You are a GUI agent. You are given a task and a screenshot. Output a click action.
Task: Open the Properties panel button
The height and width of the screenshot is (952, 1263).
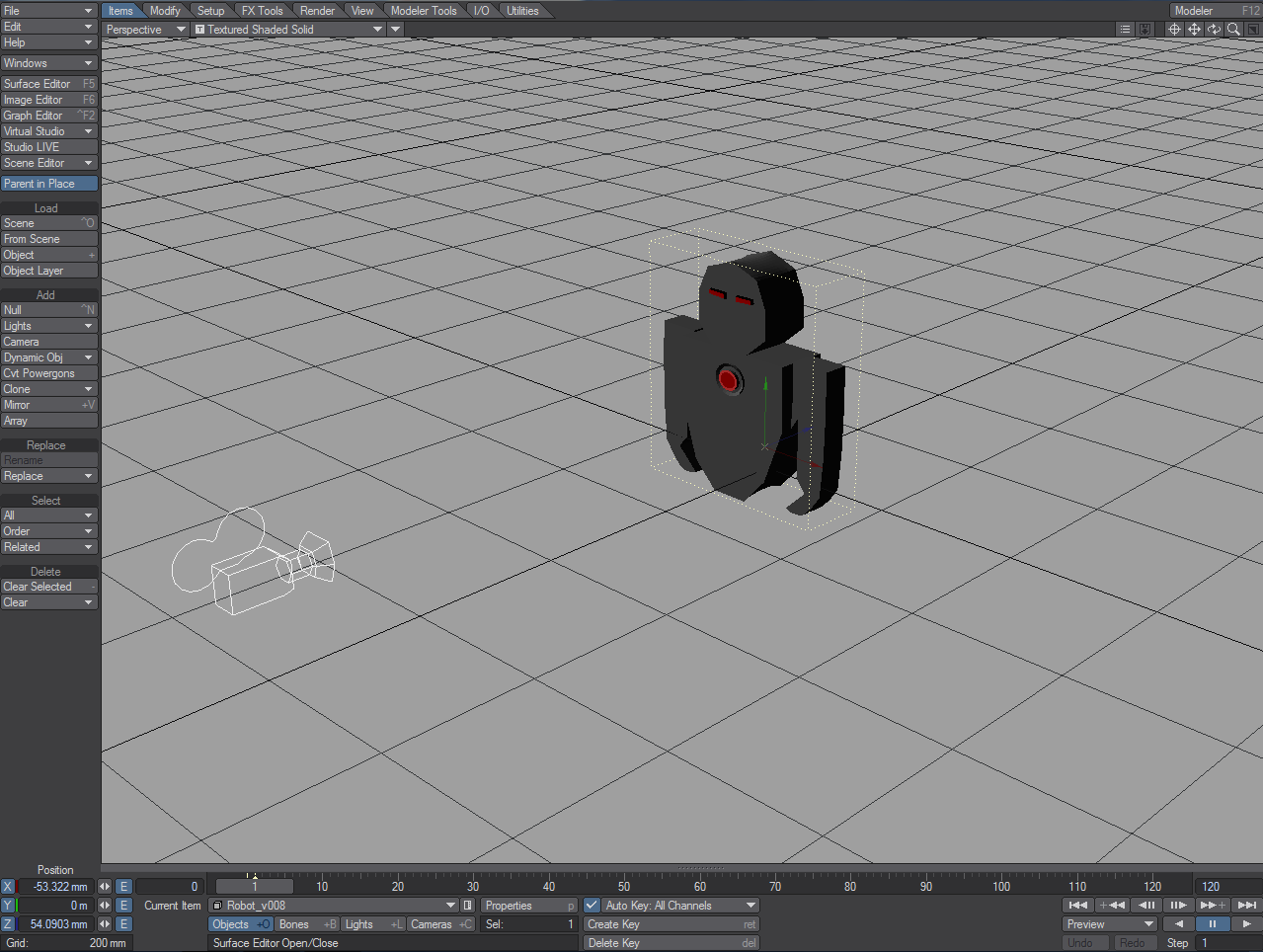click(528, 906)
